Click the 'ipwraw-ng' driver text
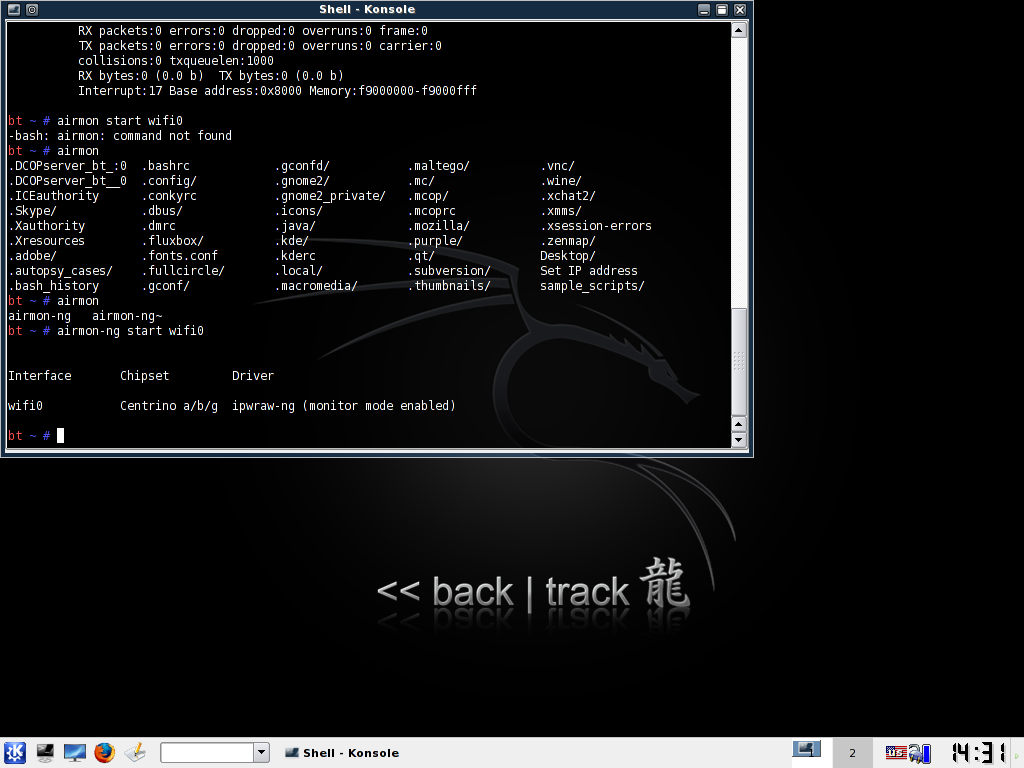This screenshot has height=768, width=1024. pos(263,406)
